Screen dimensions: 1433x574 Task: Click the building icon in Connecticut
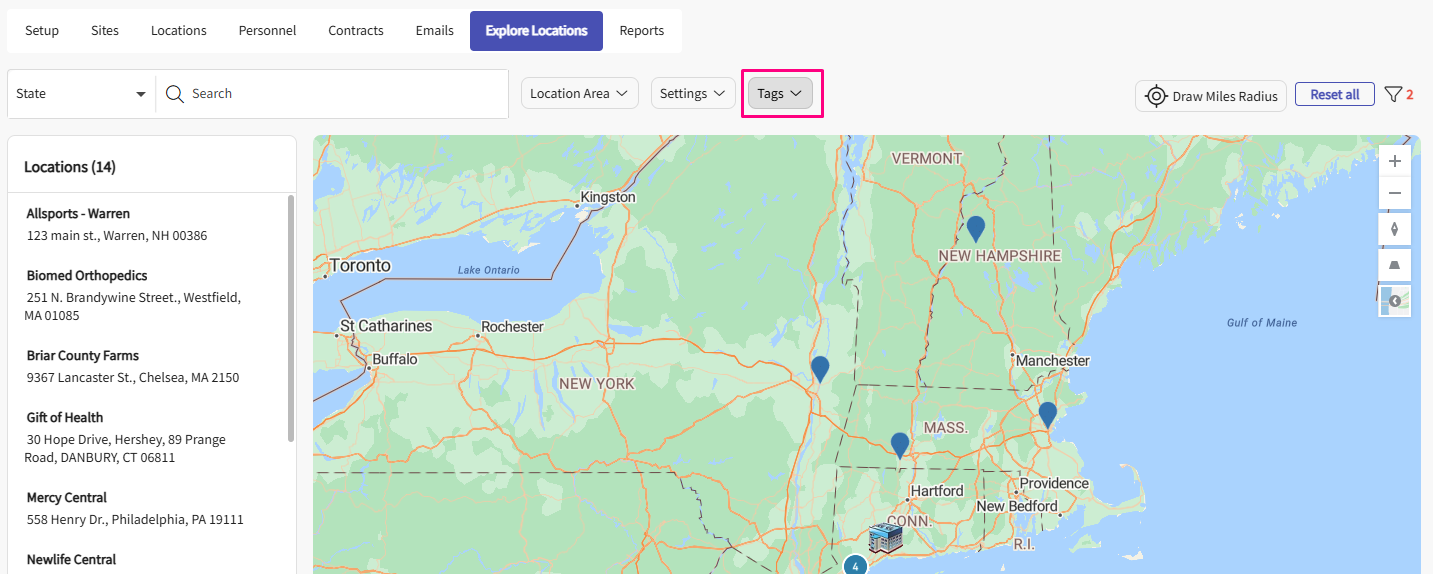point(885,538)
